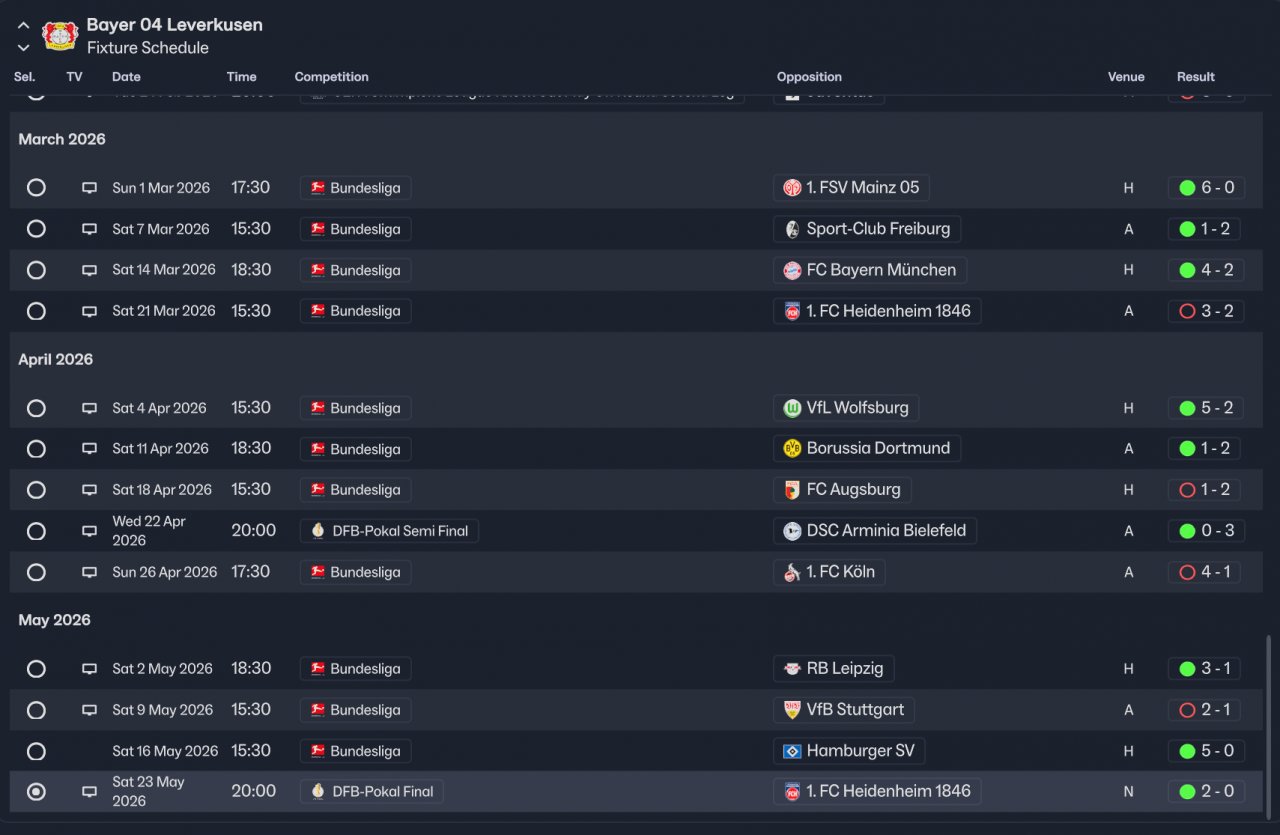
Task: Click the Bayer 04 Leverkusen club crest
Action: [x=60, y=35]
